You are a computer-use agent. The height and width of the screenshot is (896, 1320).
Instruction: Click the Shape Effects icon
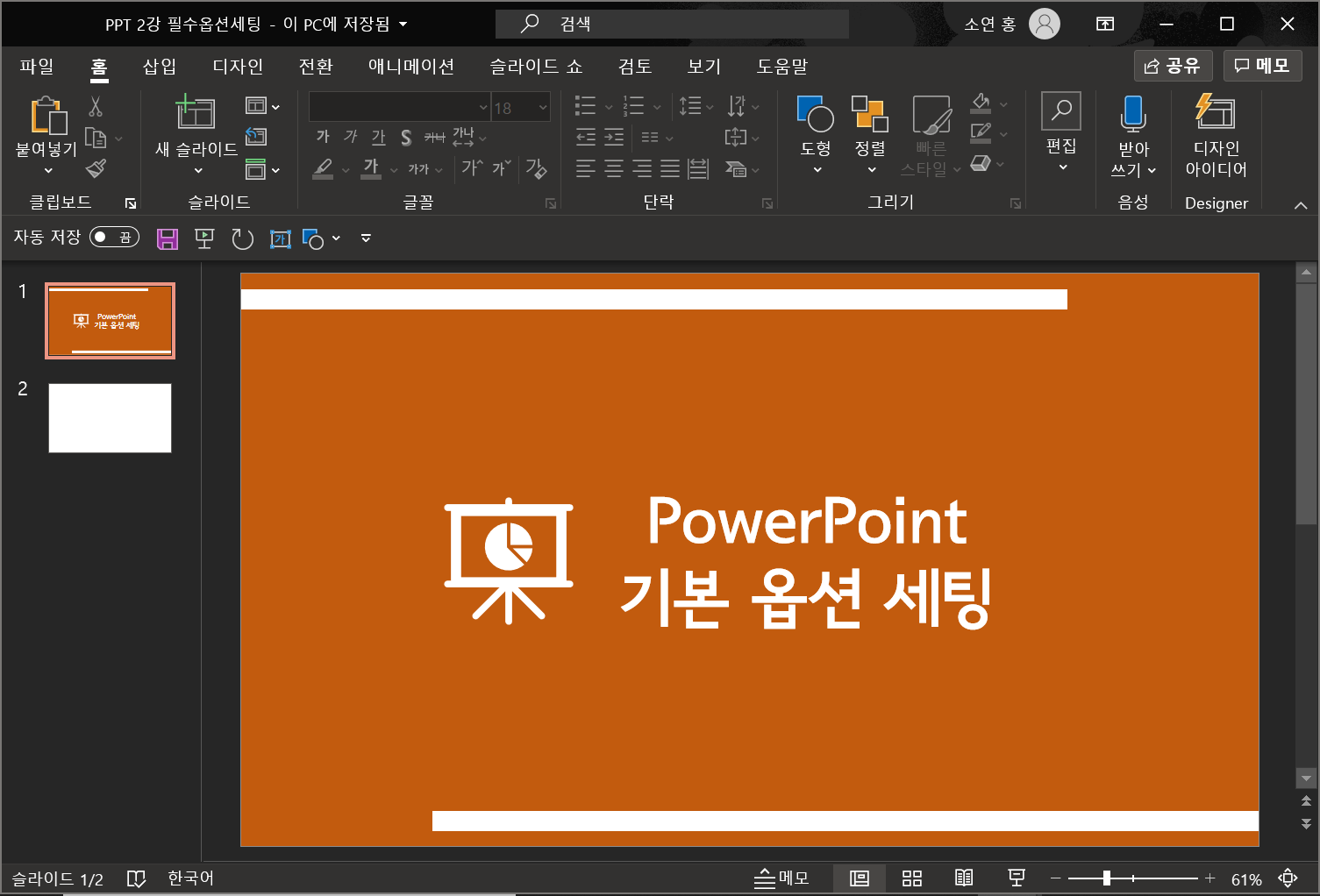point(981,163)
